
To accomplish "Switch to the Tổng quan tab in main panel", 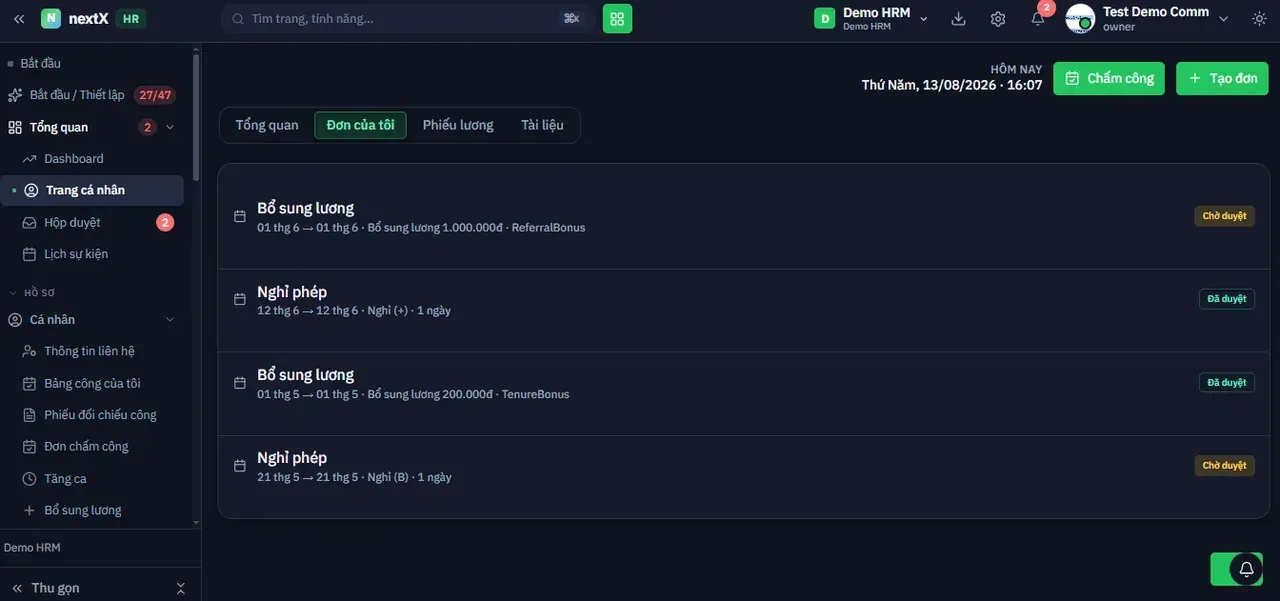I will [267, 125].
